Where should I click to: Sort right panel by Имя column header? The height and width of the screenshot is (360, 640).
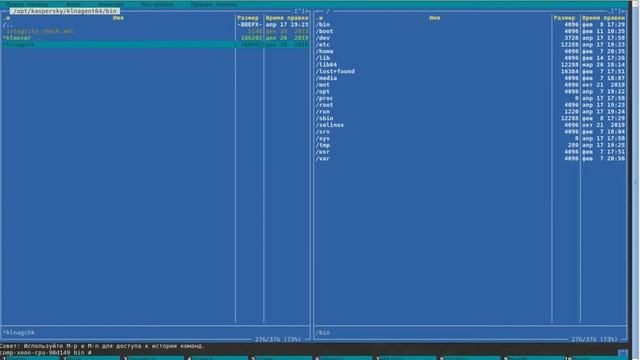pos(435,18)
